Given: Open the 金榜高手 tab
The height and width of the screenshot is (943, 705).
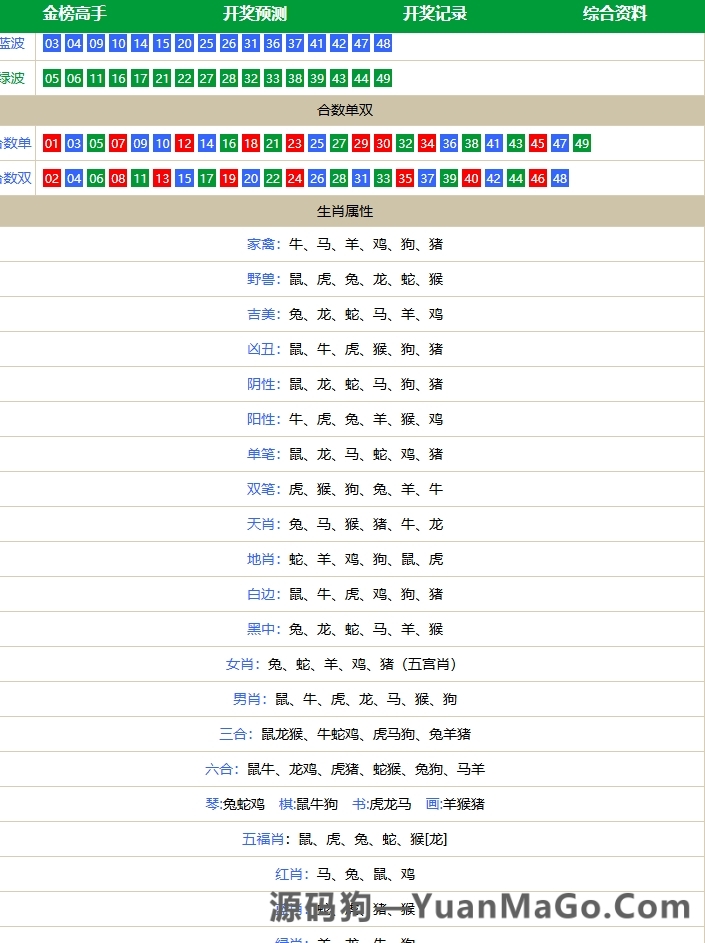Looking at the screenshot, I should (75, 14).
